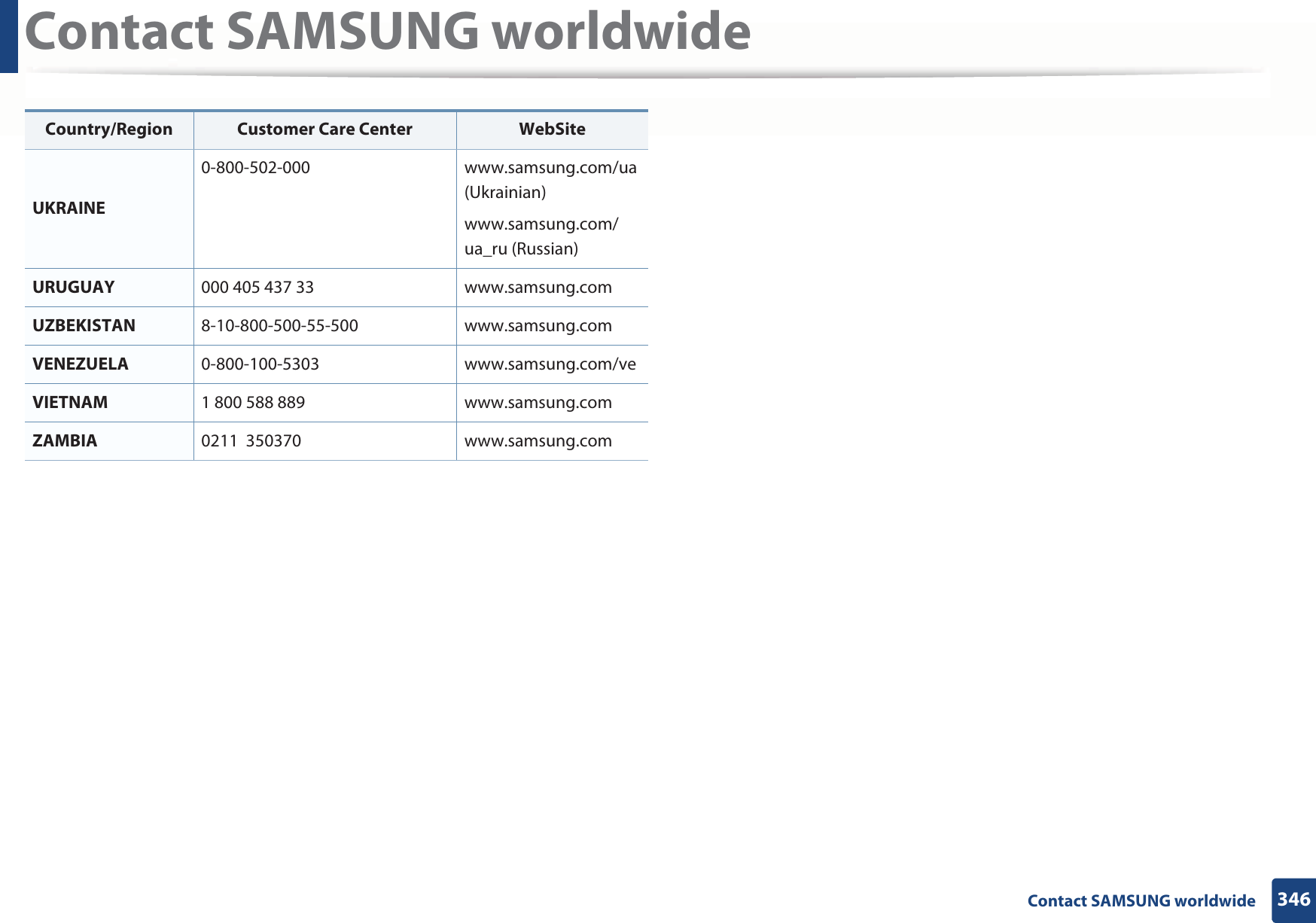
Task: Select Vietnam phone number 1 800 588 889
Action: (253, 403)
